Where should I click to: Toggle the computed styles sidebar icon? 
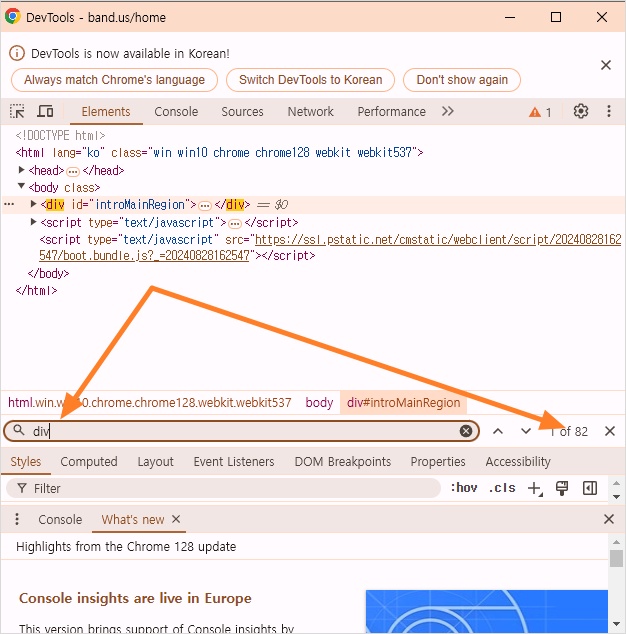tap(590, 488)
